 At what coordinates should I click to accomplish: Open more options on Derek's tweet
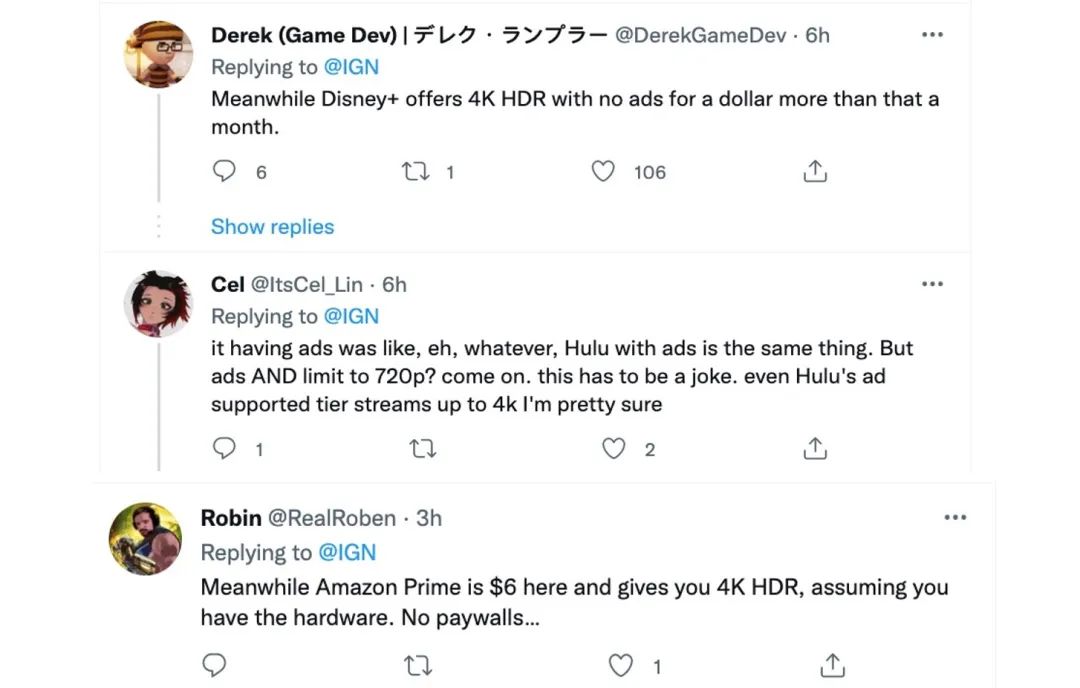[x=932, y=35]
